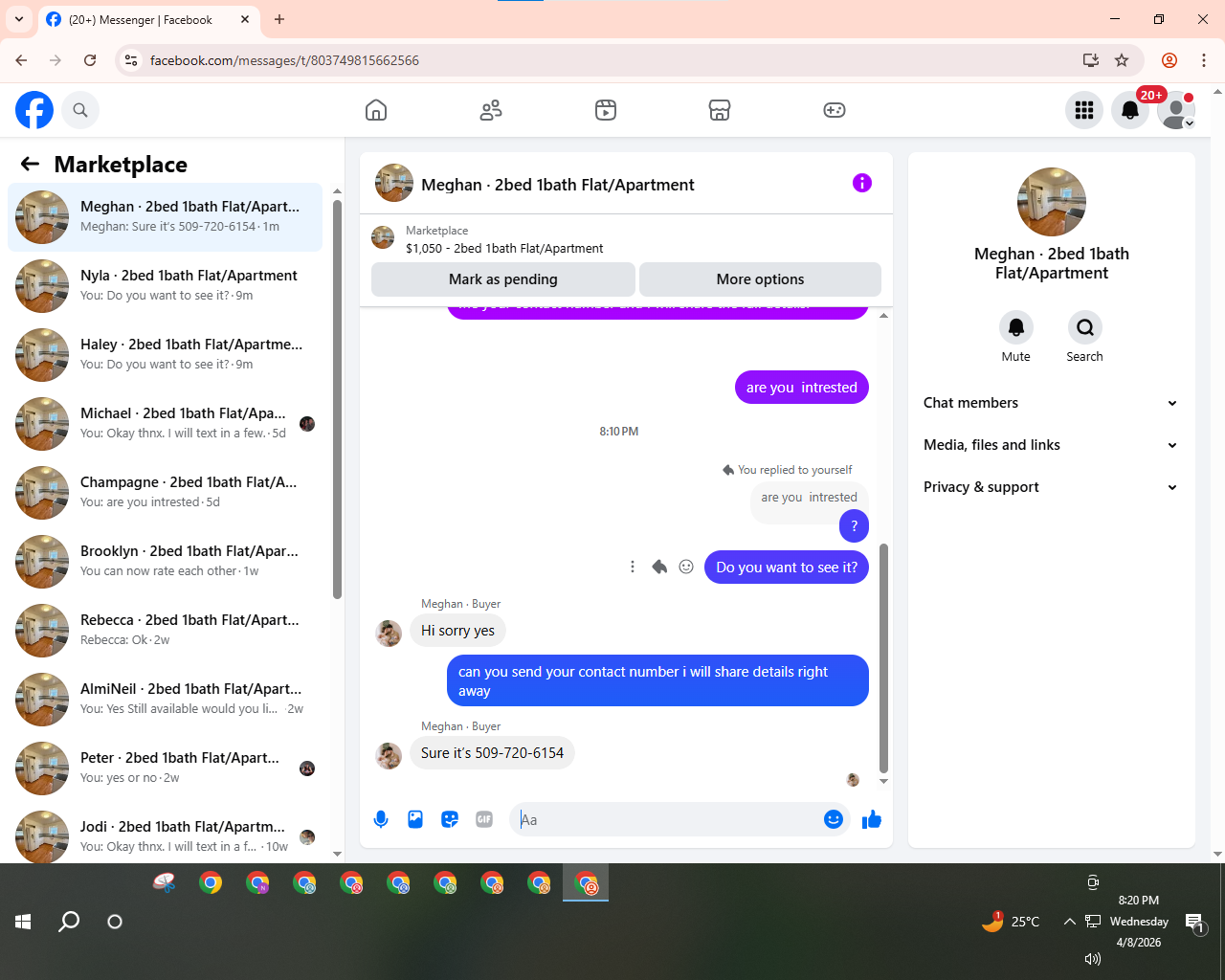The image size is (1225, 980).
Task: Open the Windows Start menu
Action: point(24,922)
